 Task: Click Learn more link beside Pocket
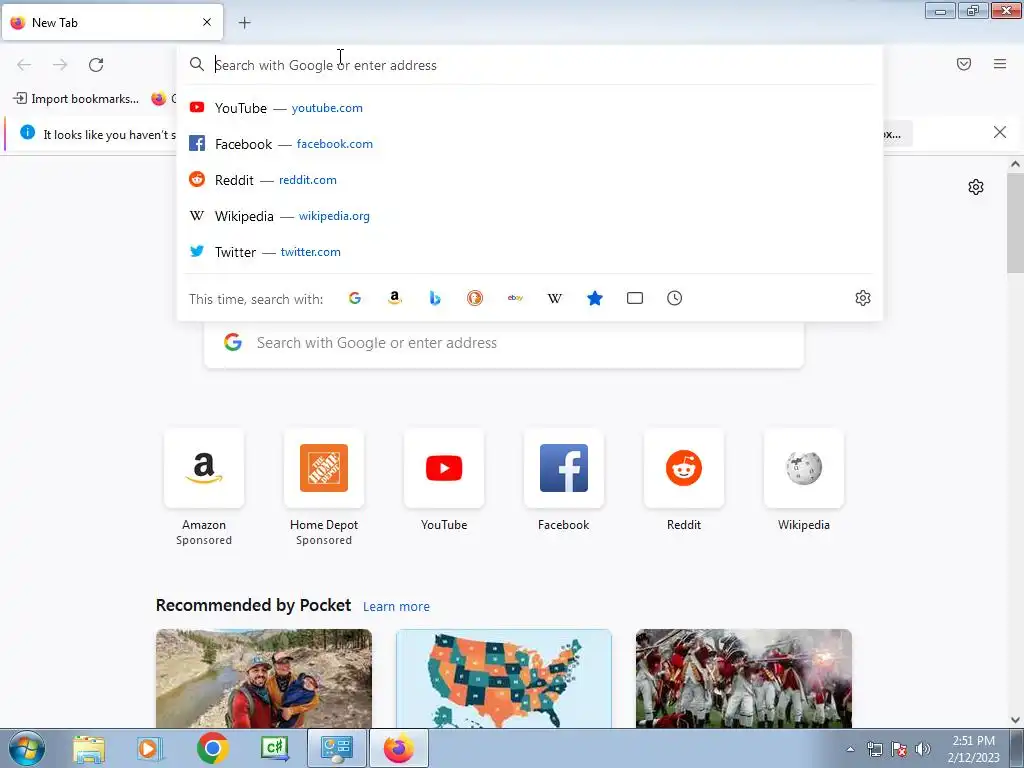point(396,607)
